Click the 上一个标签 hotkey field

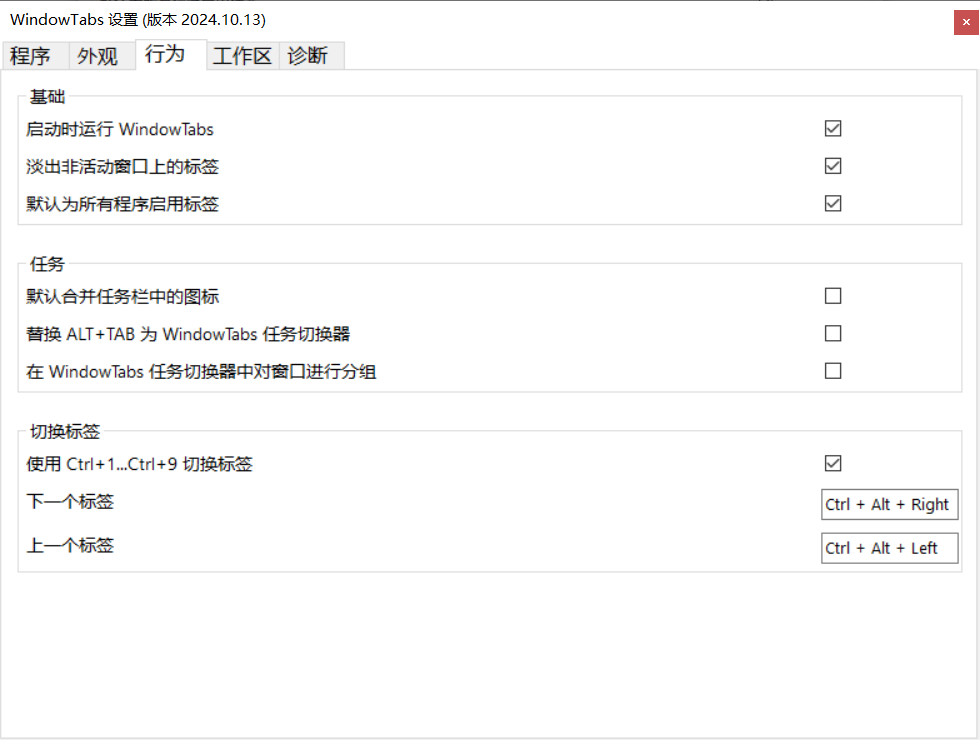tap(889, 548)
